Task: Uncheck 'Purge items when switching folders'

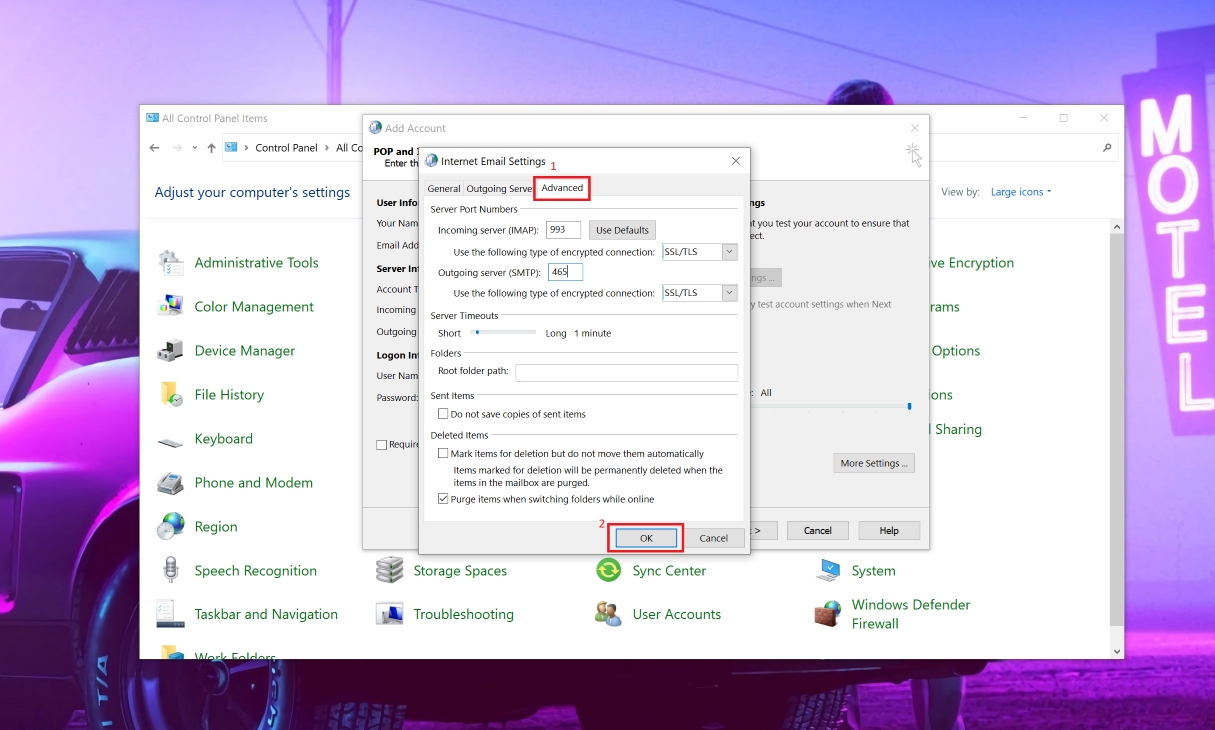Action: [443, 499]
